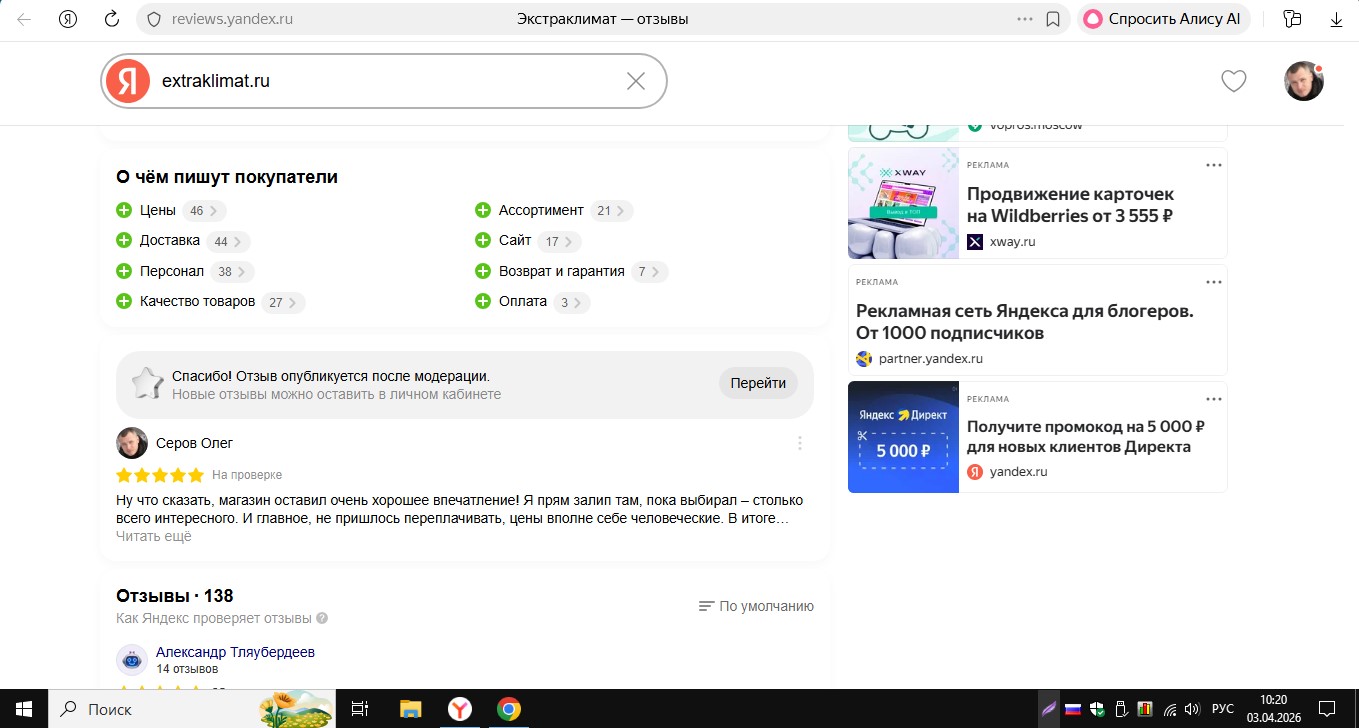Open the Рекламная сеть Яндекса для блогеров ad
The image size is (1359, 728).
[x=1025, y=321]
